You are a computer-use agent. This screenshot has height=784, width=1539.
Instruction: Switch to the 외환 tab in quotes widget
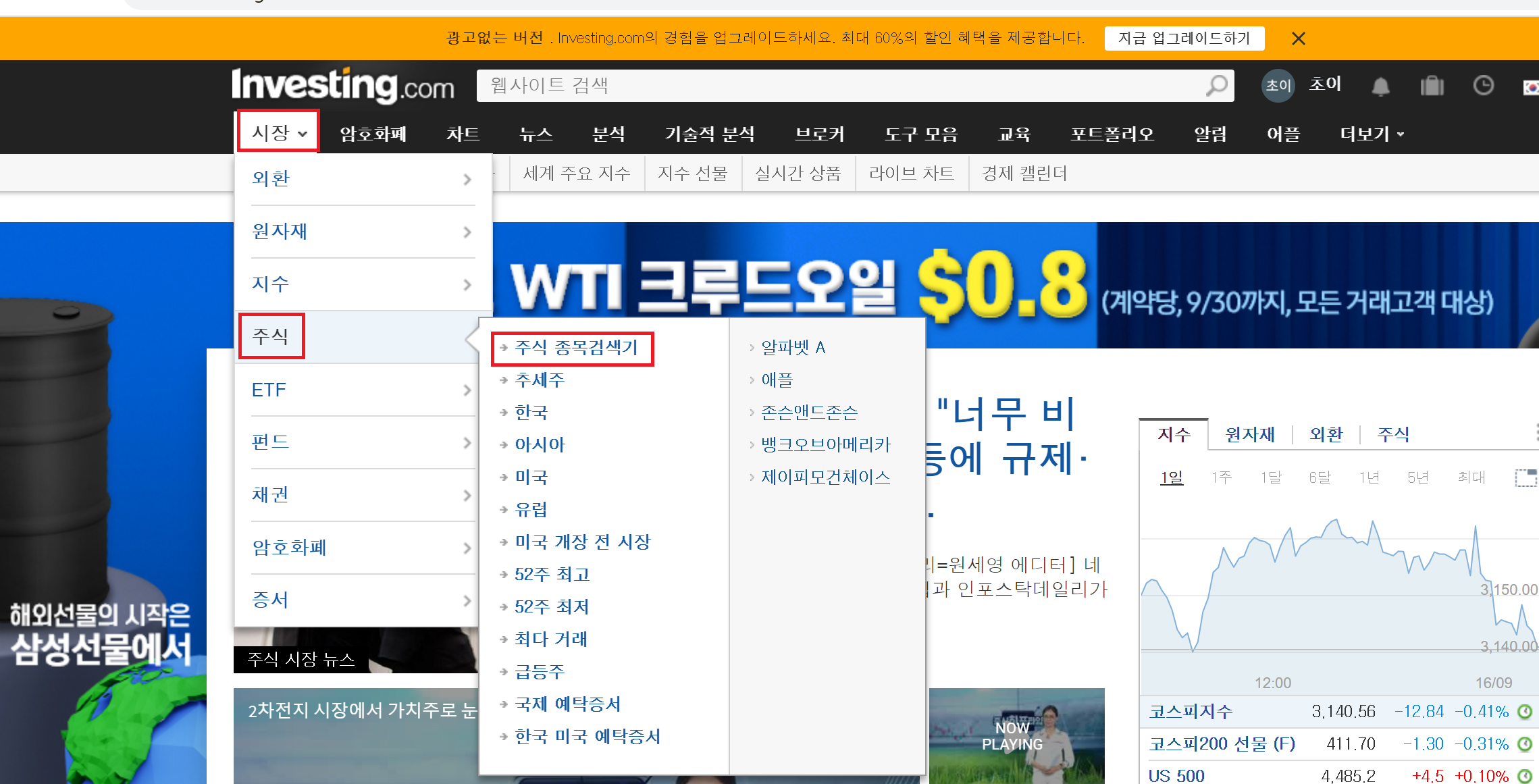pyautogui.click(x=1326, y=434)
